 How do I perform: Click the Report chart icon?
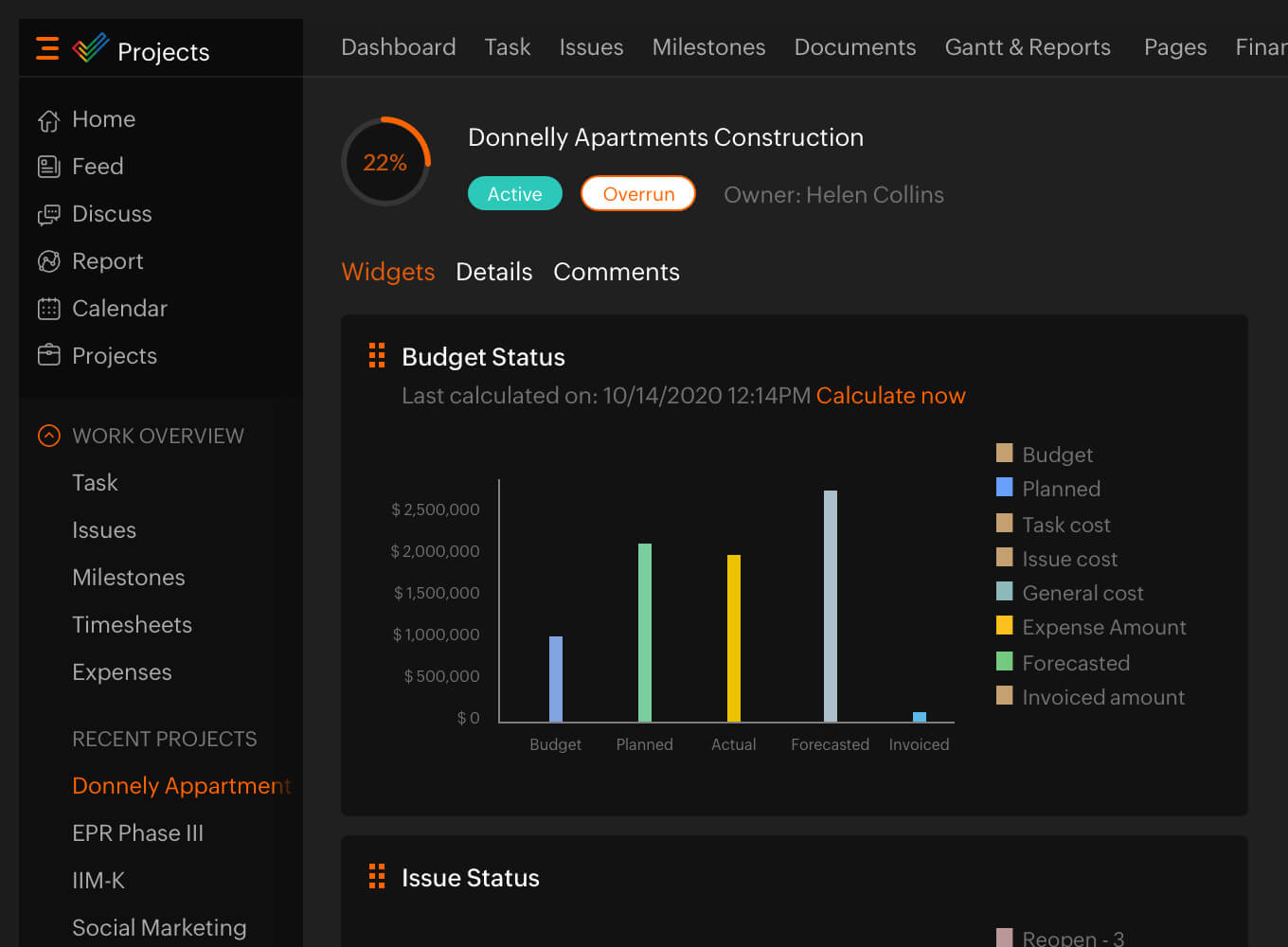(x=48, y=261)
